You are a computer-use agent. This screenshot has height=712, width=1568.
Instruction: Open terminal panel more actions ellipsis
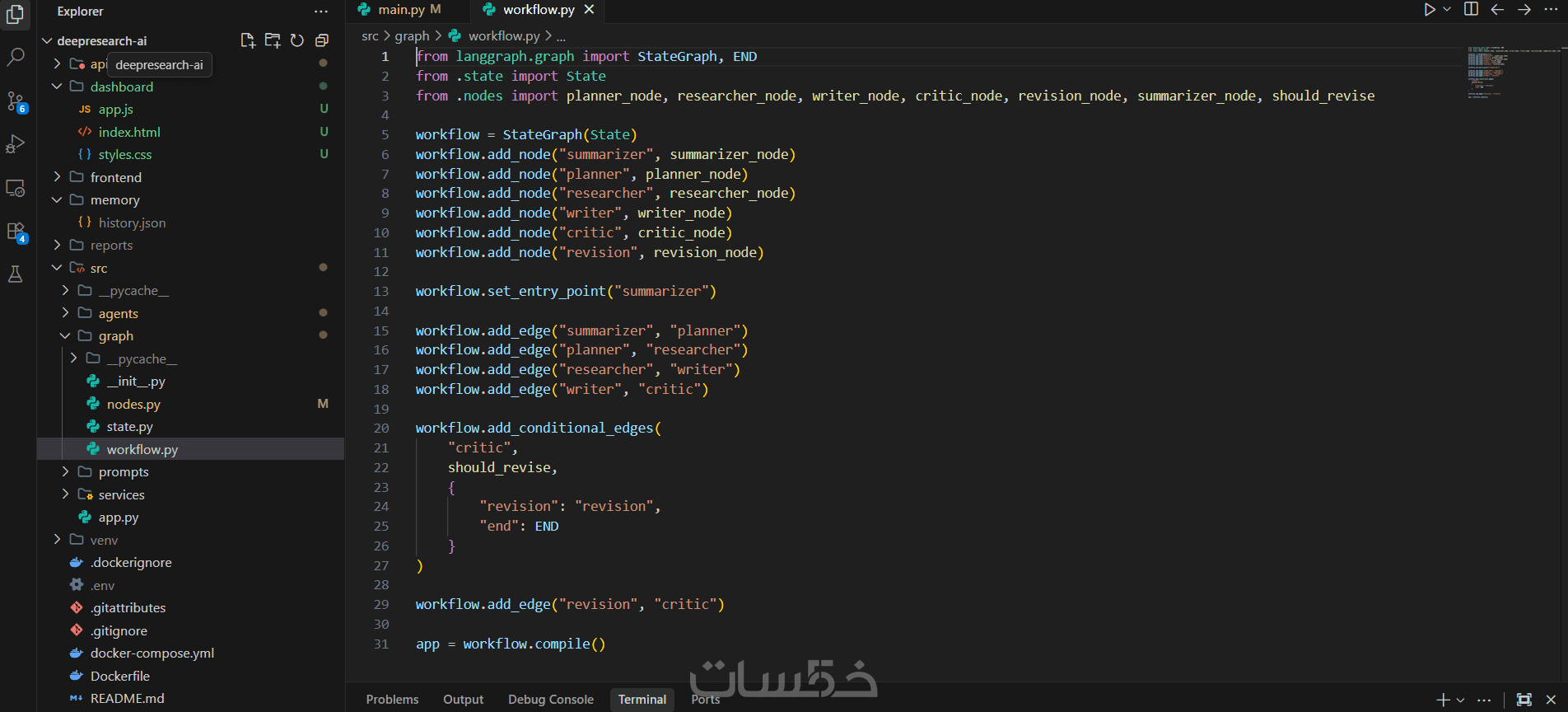coord(1484,700)
